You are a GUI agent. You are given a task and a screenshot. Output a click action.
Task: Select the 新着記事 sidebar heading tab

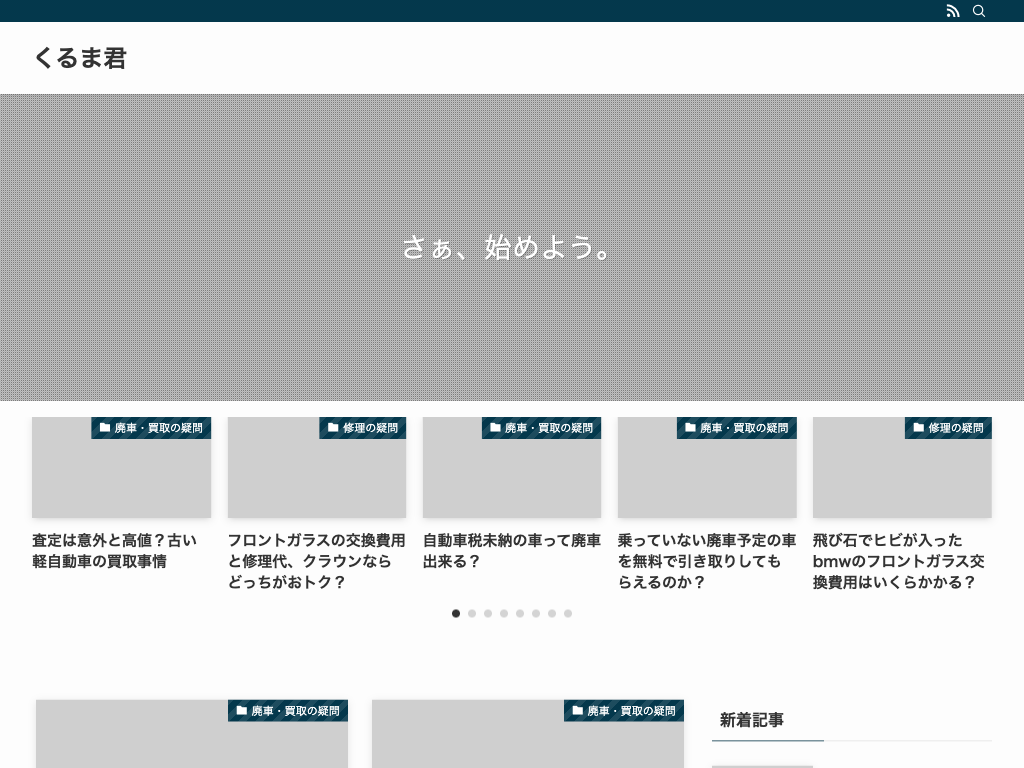pyautogui.click(x=752, y=720)
